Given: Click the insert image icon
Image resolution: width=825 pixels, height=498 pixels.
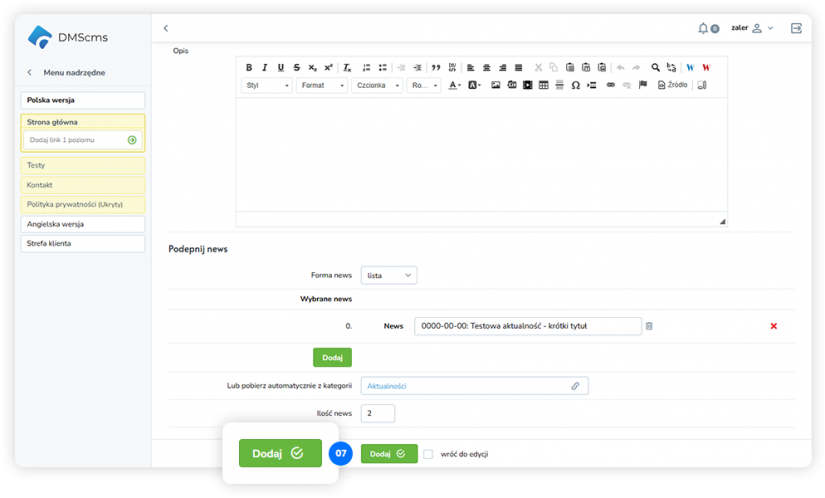Looking at the screenshot, I should [x=495, y=85].
